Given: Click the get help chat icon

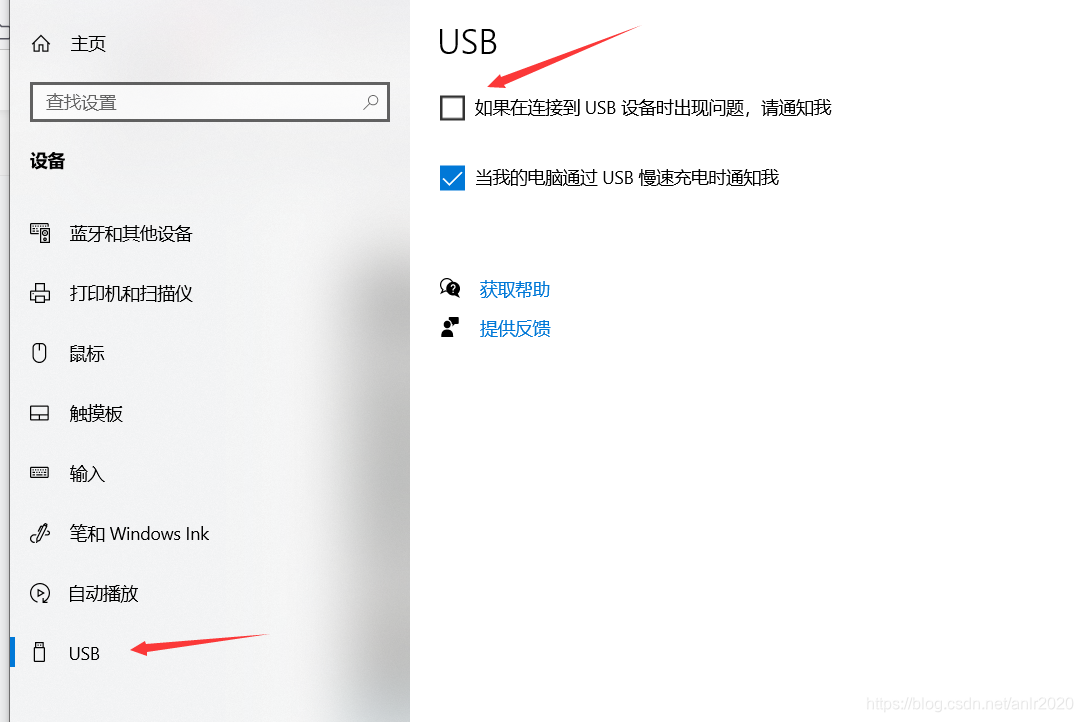Looking at the screenshot, I should (450, 287).
